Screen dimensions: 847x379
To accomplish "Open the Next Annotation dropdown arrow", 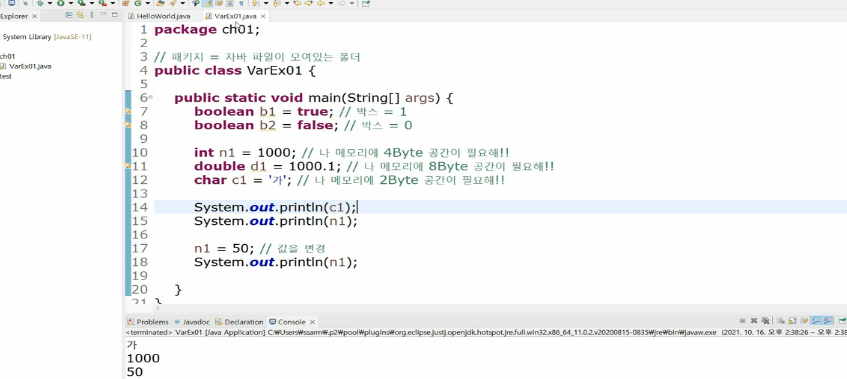I will pos(266,3).
